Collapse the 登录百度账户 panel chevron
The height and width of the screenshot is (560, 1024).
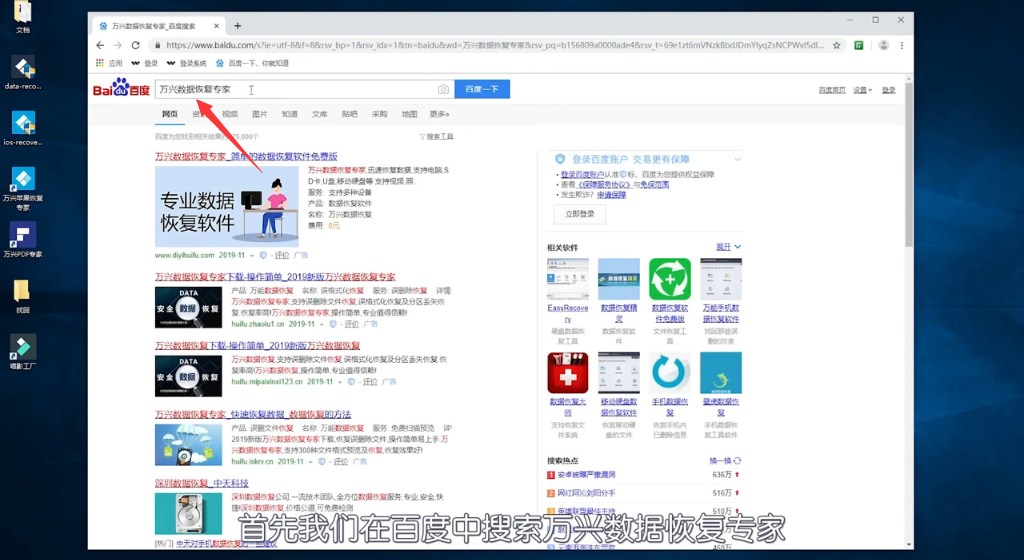[737, 159]
